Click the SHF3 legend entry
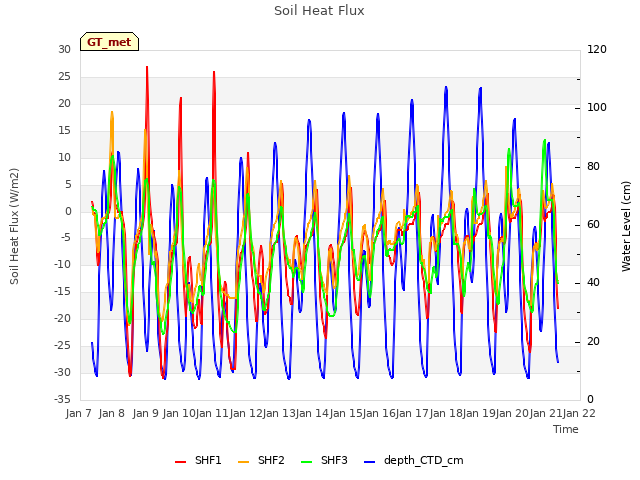This screenshot has height=480, width=640. pyautogui.click(x=324, y=461)
